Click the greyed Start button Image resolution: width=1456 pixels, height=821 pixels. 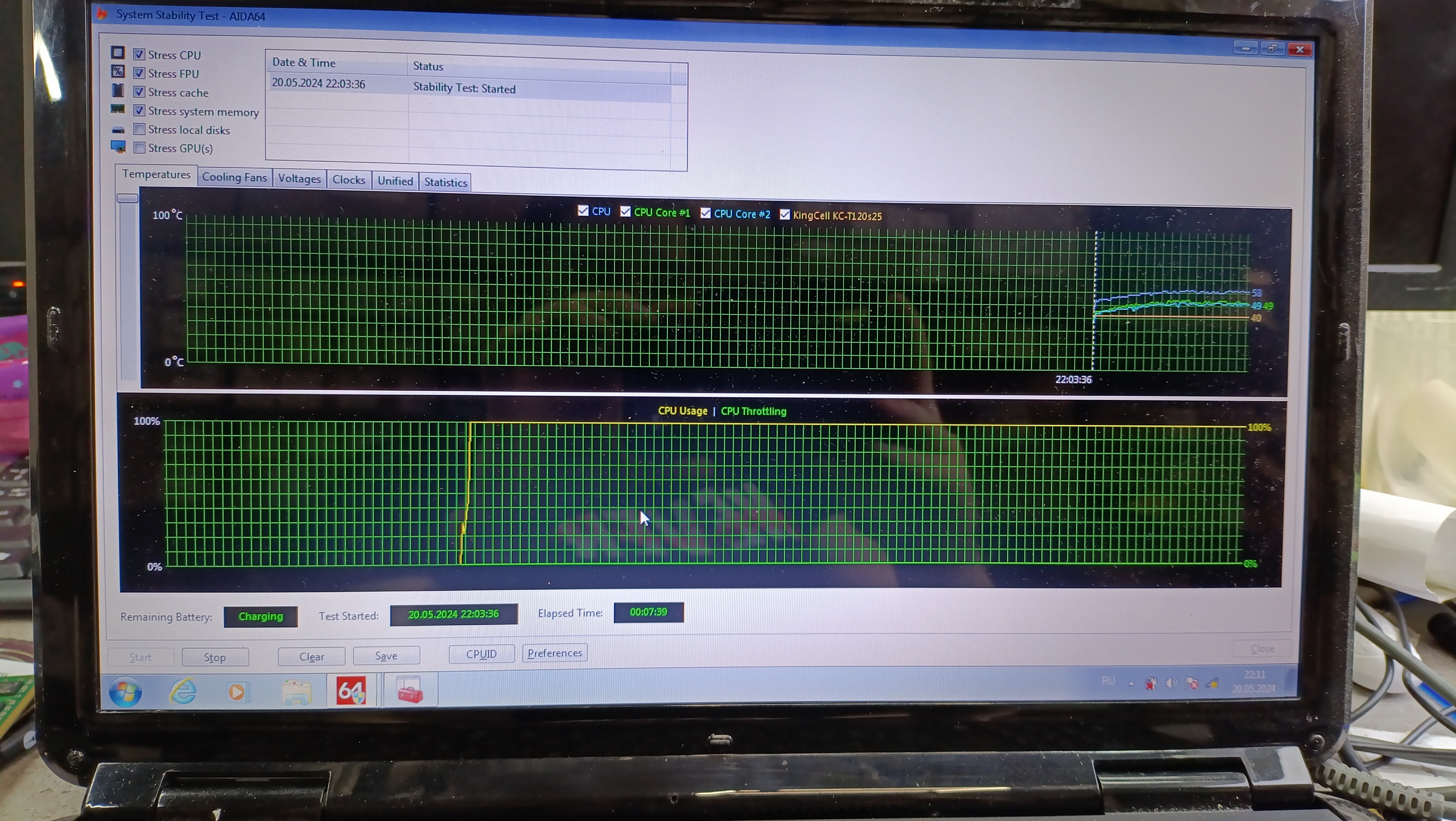coord(140,657)
